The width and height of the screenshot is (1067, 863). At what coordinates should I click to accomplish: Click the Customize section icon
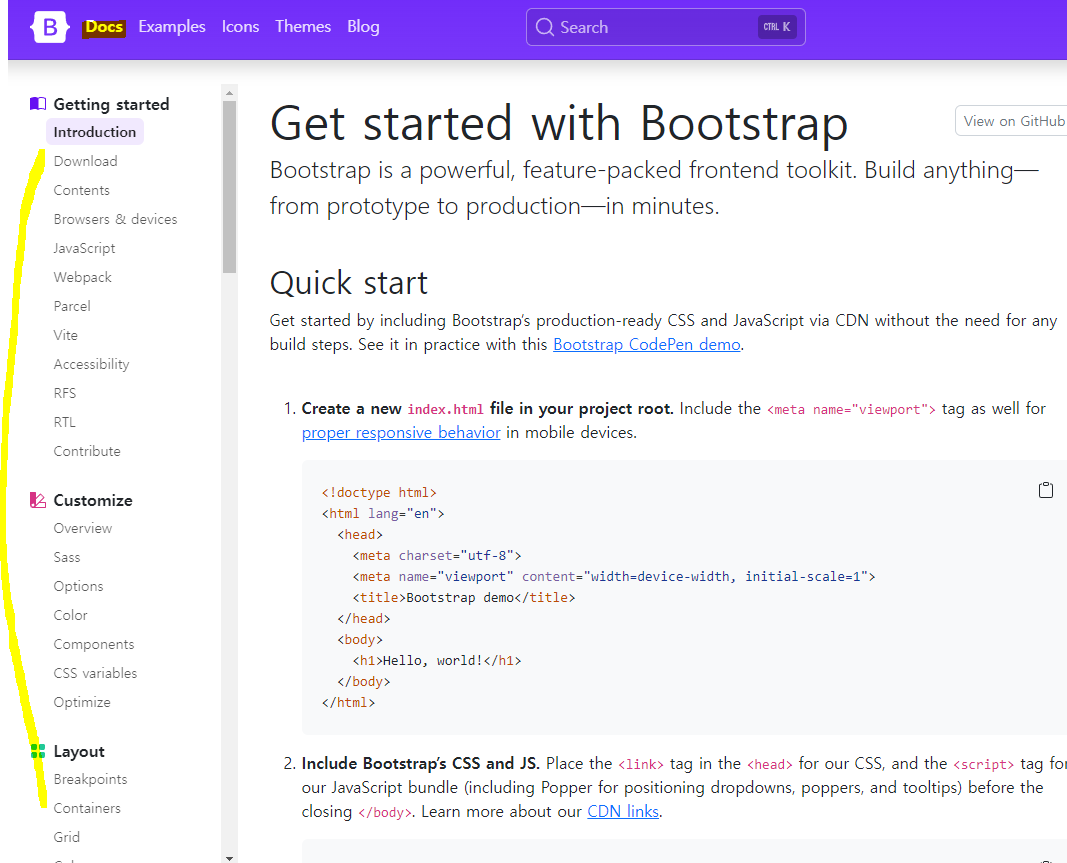click(38, 500)
